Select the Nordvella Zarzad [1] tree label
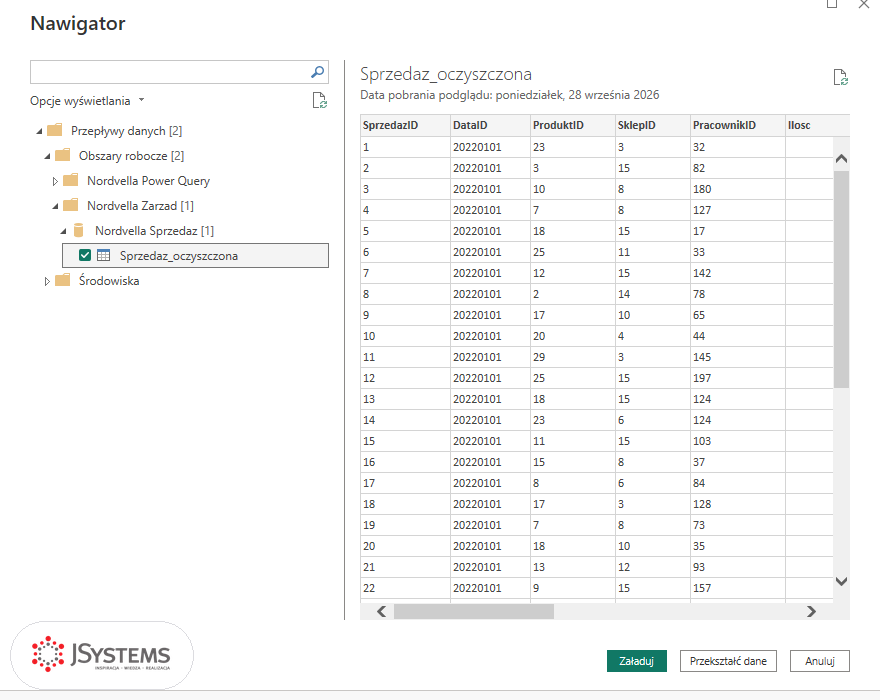This screenshot has width=880, height=700. coord(140,205)
